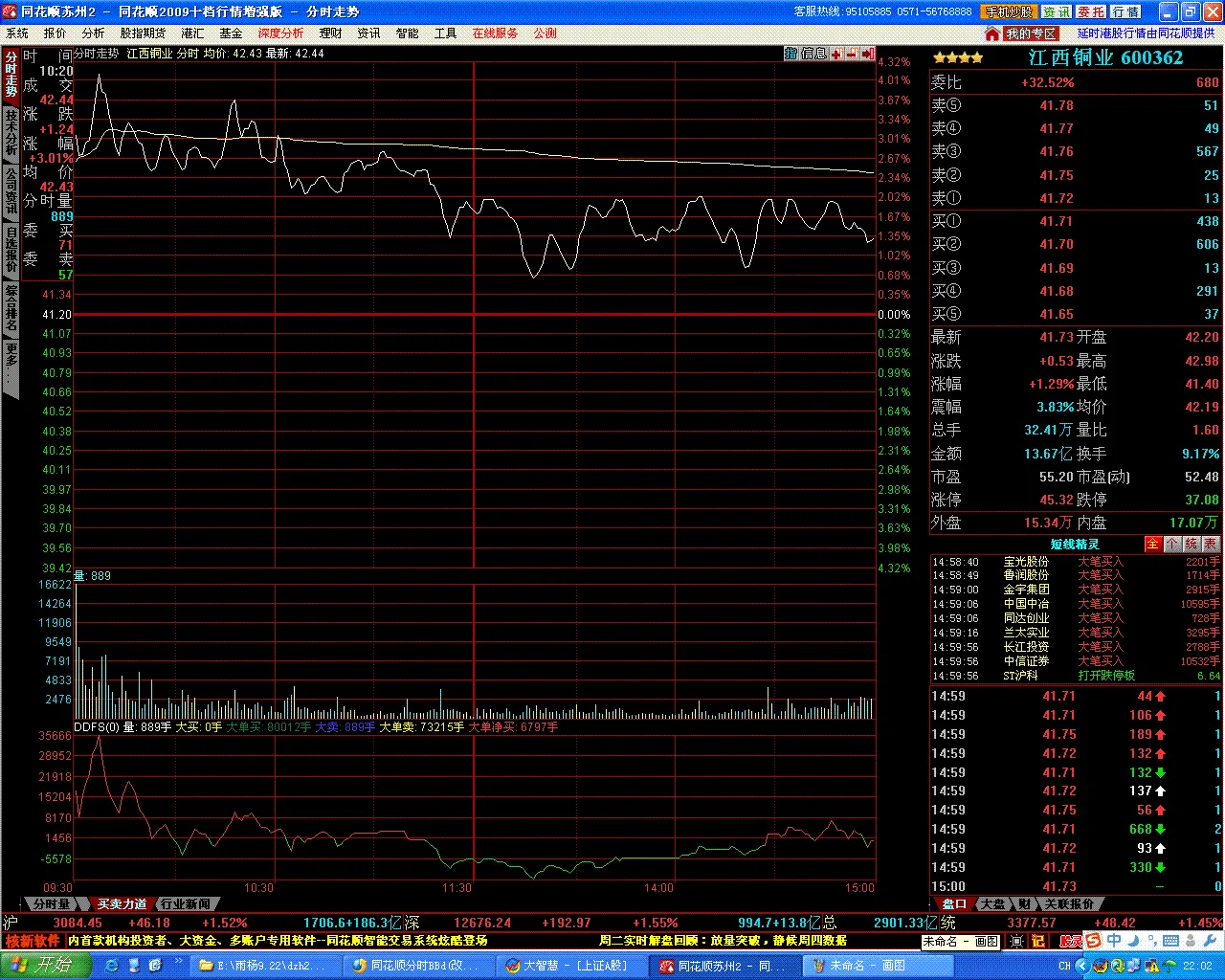
Task: Click the 资讯 button in title bar
Action: [1056, 11]
